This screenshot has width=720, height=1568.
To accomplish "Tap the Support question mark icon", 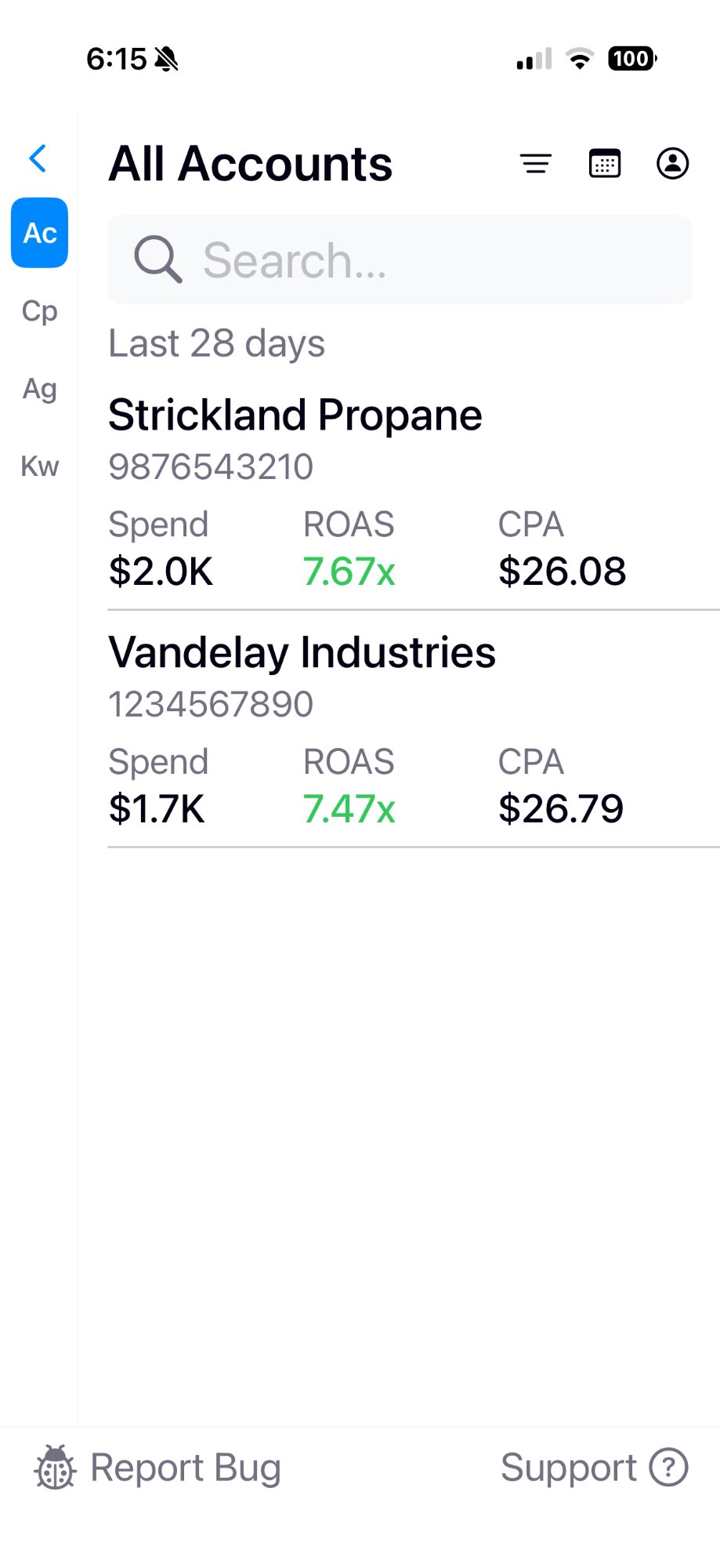I will tap(669, 1468).
